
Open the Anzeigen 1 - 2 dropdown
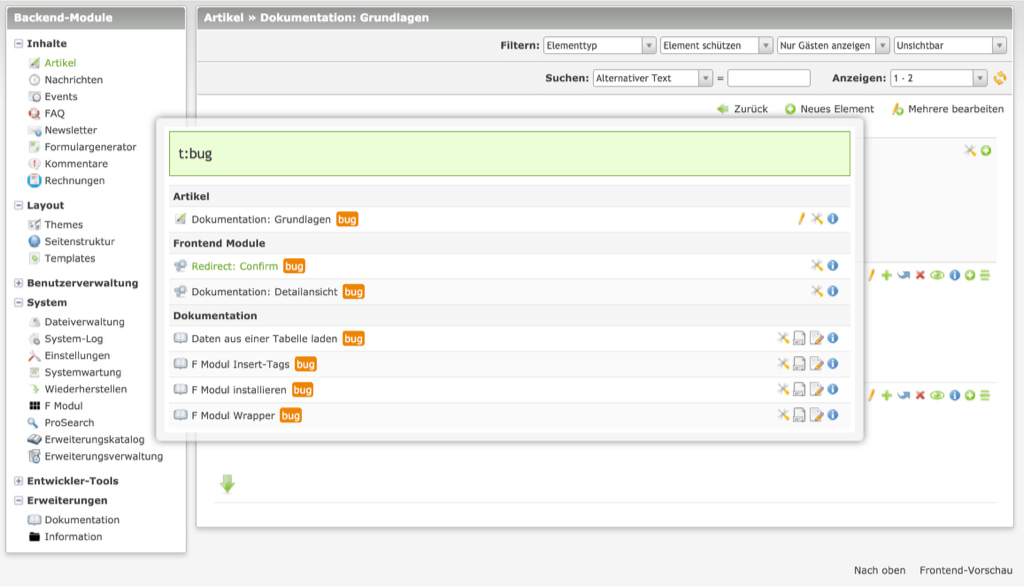tap(938, 78)
